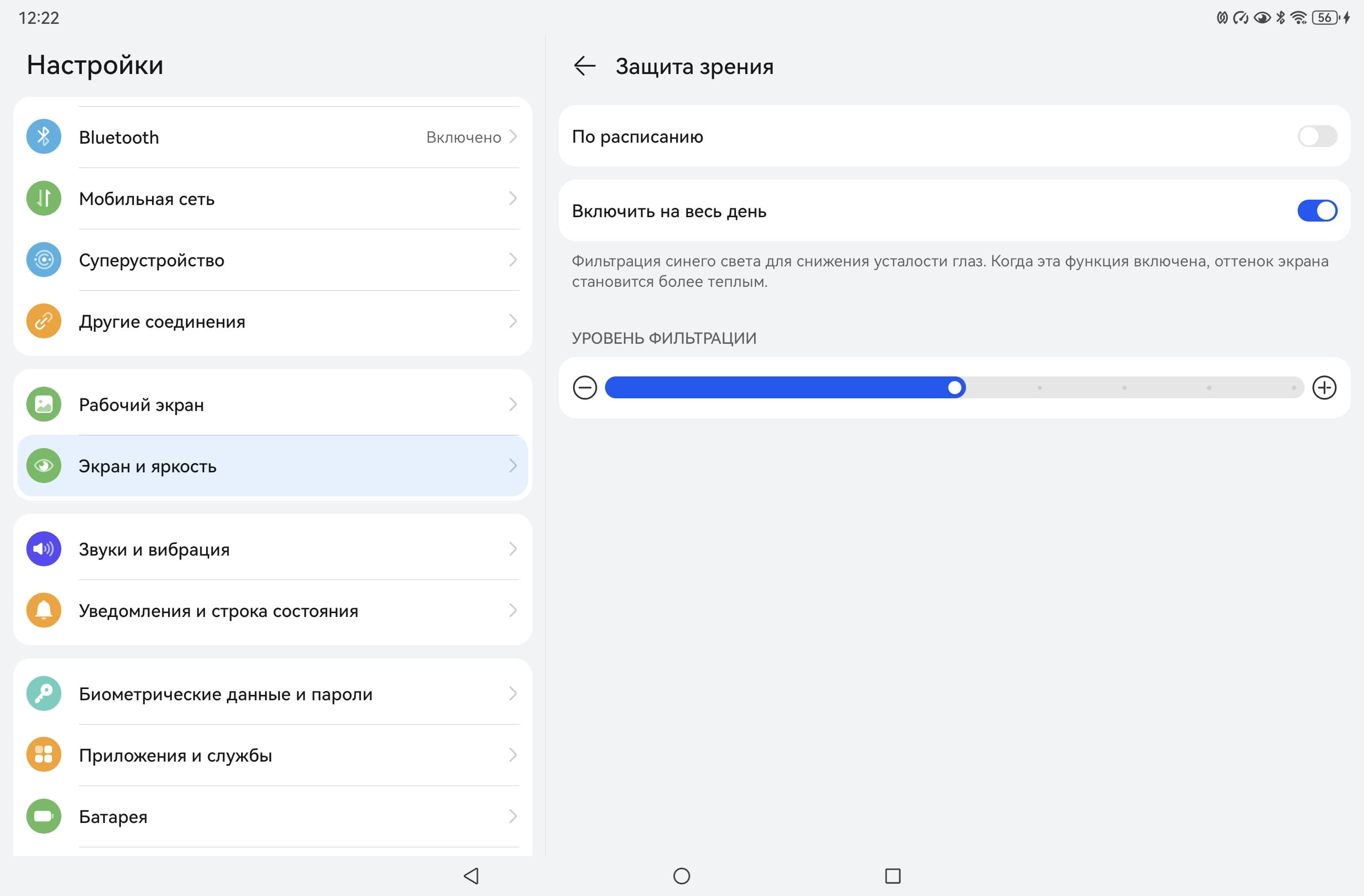
Task: Tap the purple Звуки и вибрация speaker icon
Action: [43, 549]
